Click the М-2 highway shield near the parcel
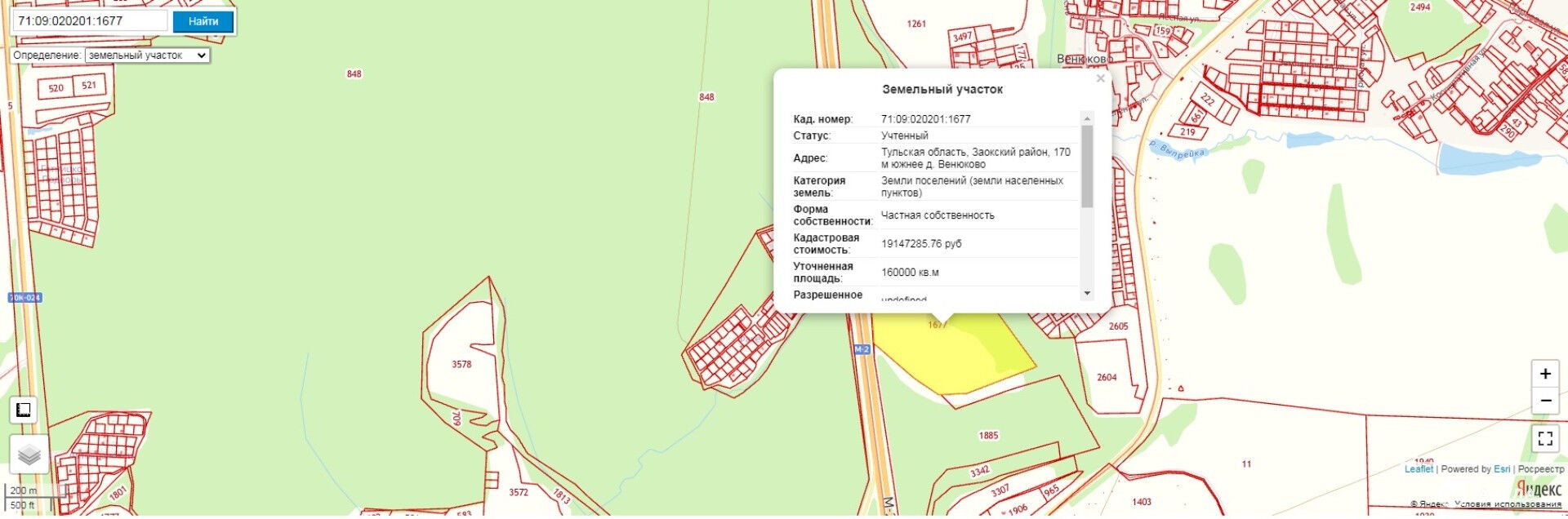1568x519 pixels. (862, 349)
